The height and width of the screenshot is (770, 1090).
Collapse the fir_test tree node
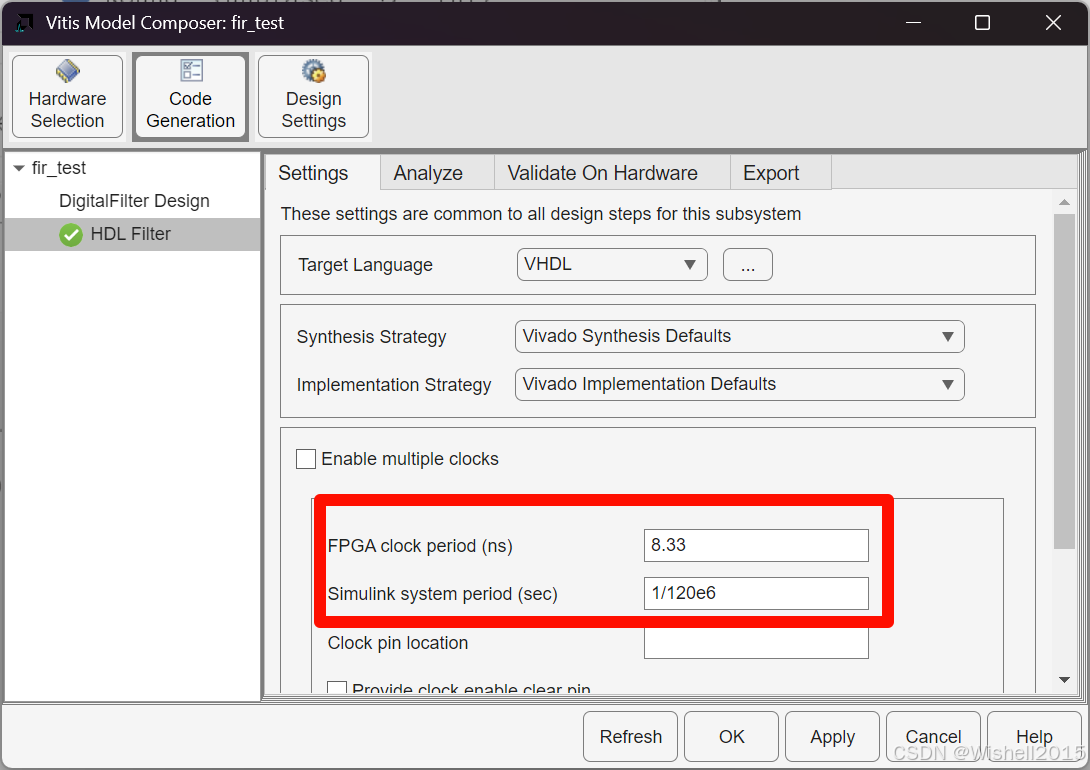(19, 168)
